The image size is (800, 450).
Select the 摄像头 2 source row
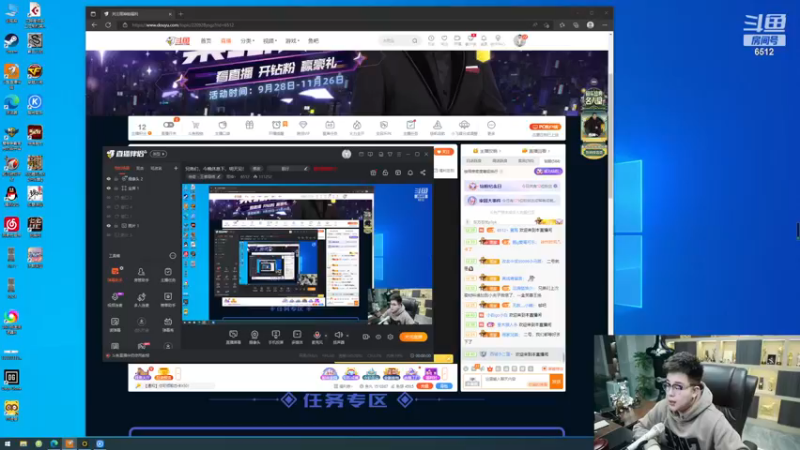point(142,179)
